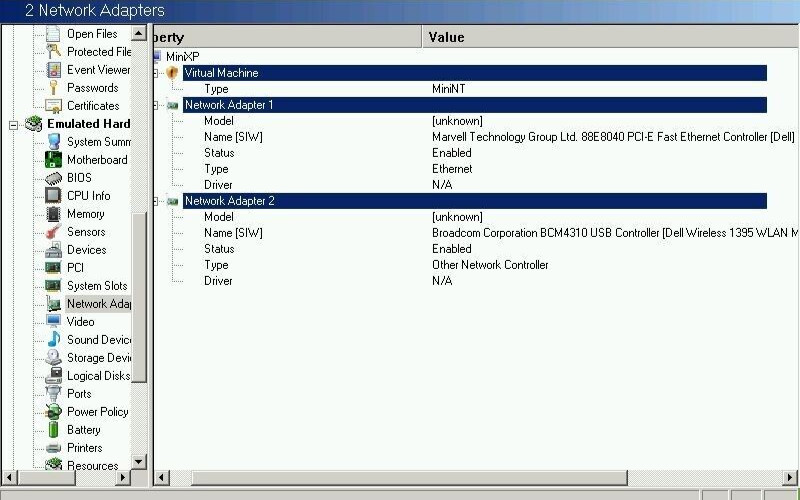
Task: Select the Devices icon
Action: coord(53,249)
